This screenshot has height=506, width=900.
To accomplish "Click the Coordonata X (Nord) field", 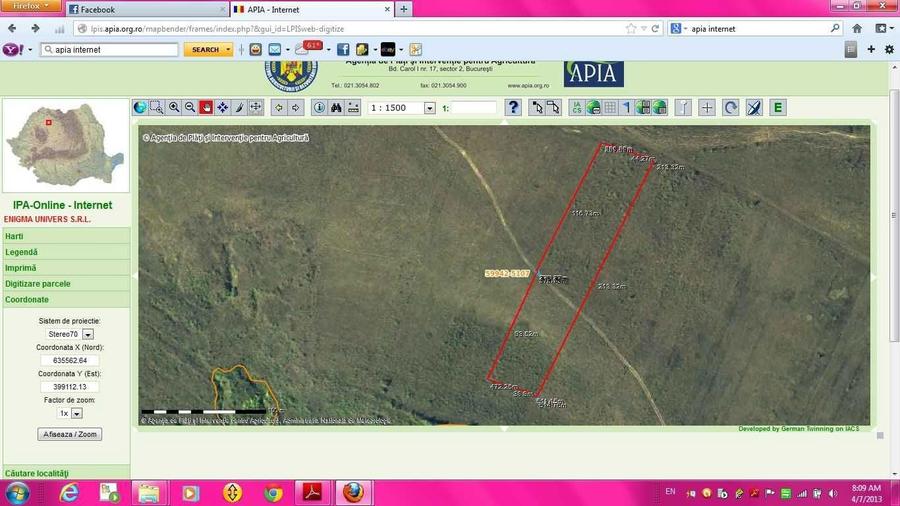I will coord(70,361).
